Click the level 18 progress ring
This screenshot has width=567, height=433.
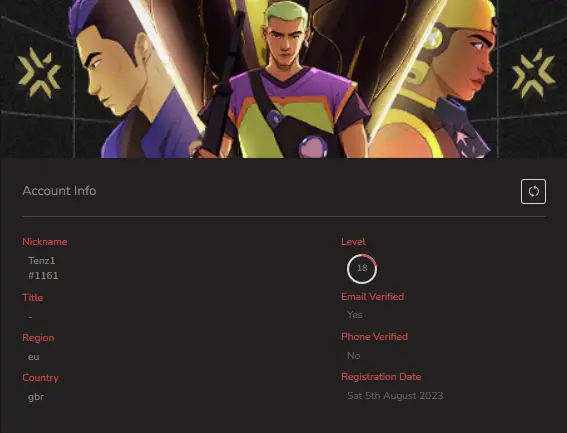click(x=362, y=268)
